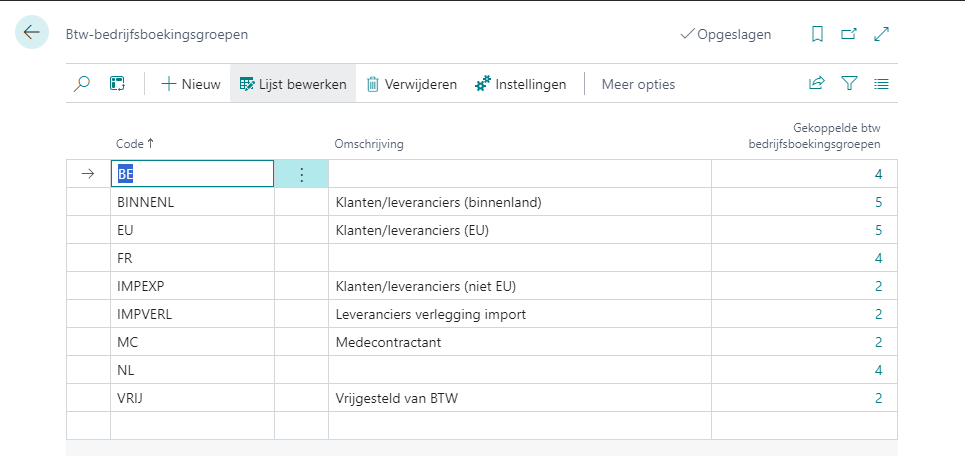Click description Klanten/leveranciers (niet EU)
Viewport: 965px width, 456px height.
pyautogui.click(x=426, y=286)
